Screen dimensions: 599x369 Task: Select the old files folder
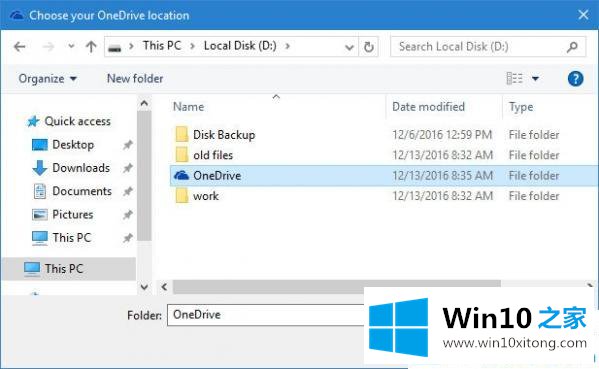point(213,155)
